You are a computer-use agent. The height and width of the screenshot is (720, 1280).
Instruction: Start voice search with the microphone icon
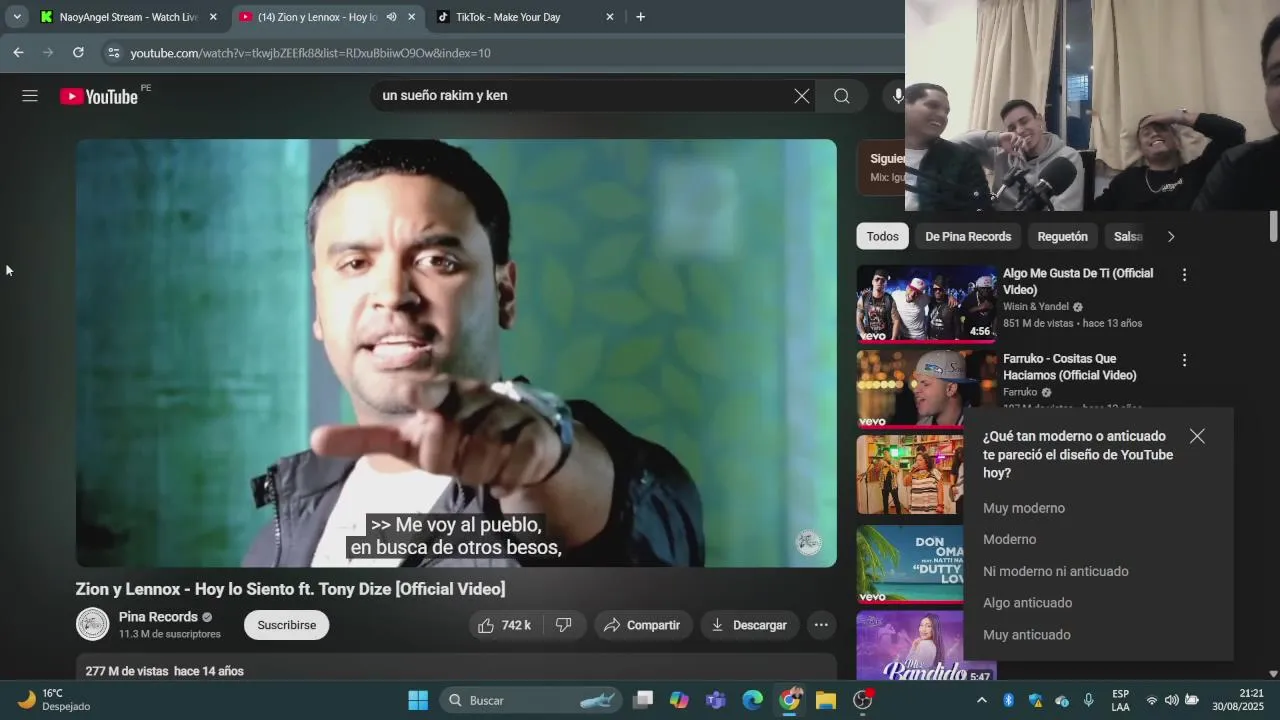(x=897, y=96)
